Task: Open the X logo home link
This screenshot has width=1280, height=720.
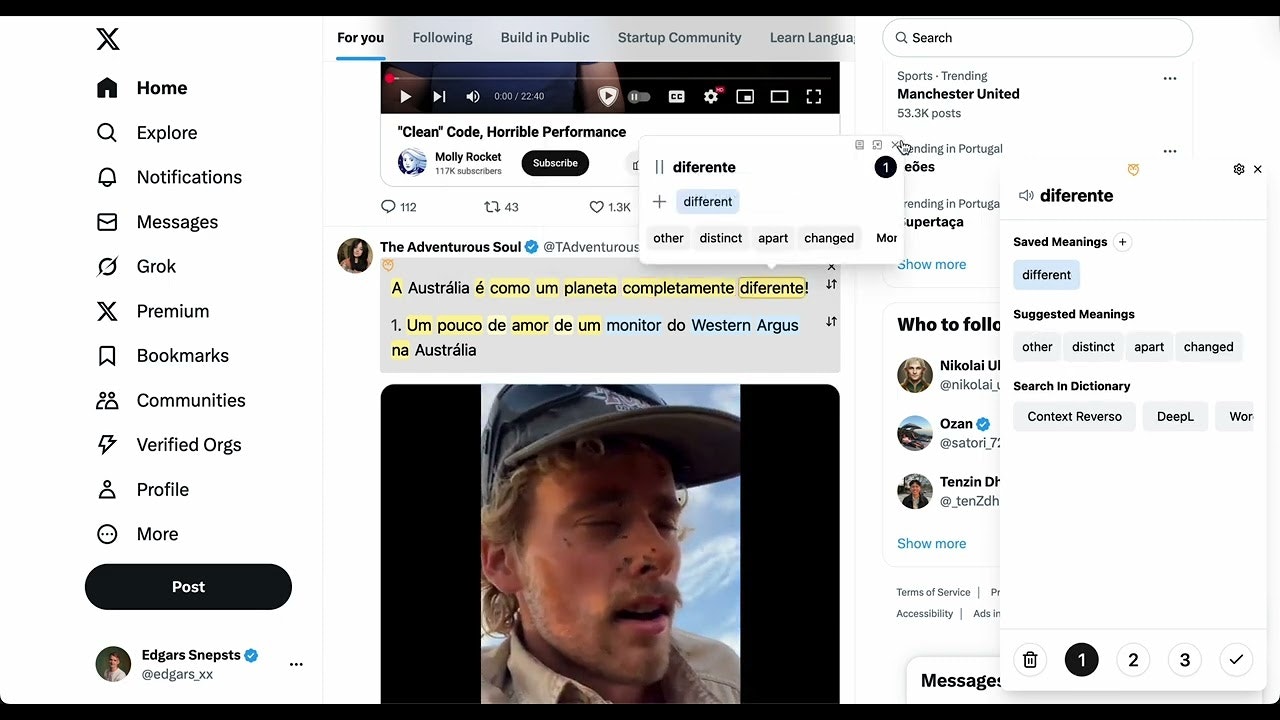Action: coord(108,39)
